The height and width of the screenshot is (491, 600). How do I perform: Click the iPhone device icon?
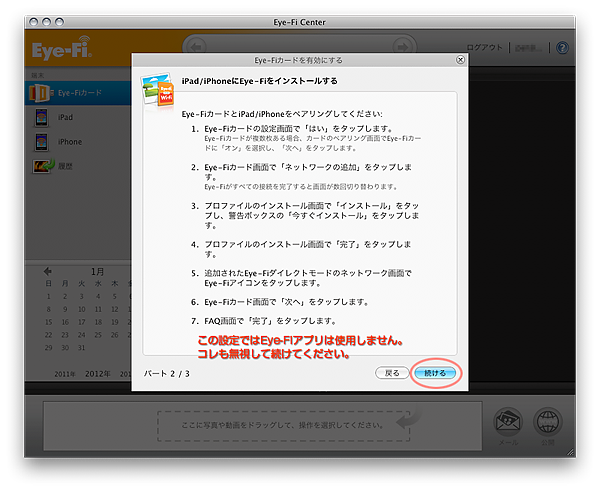41,142
